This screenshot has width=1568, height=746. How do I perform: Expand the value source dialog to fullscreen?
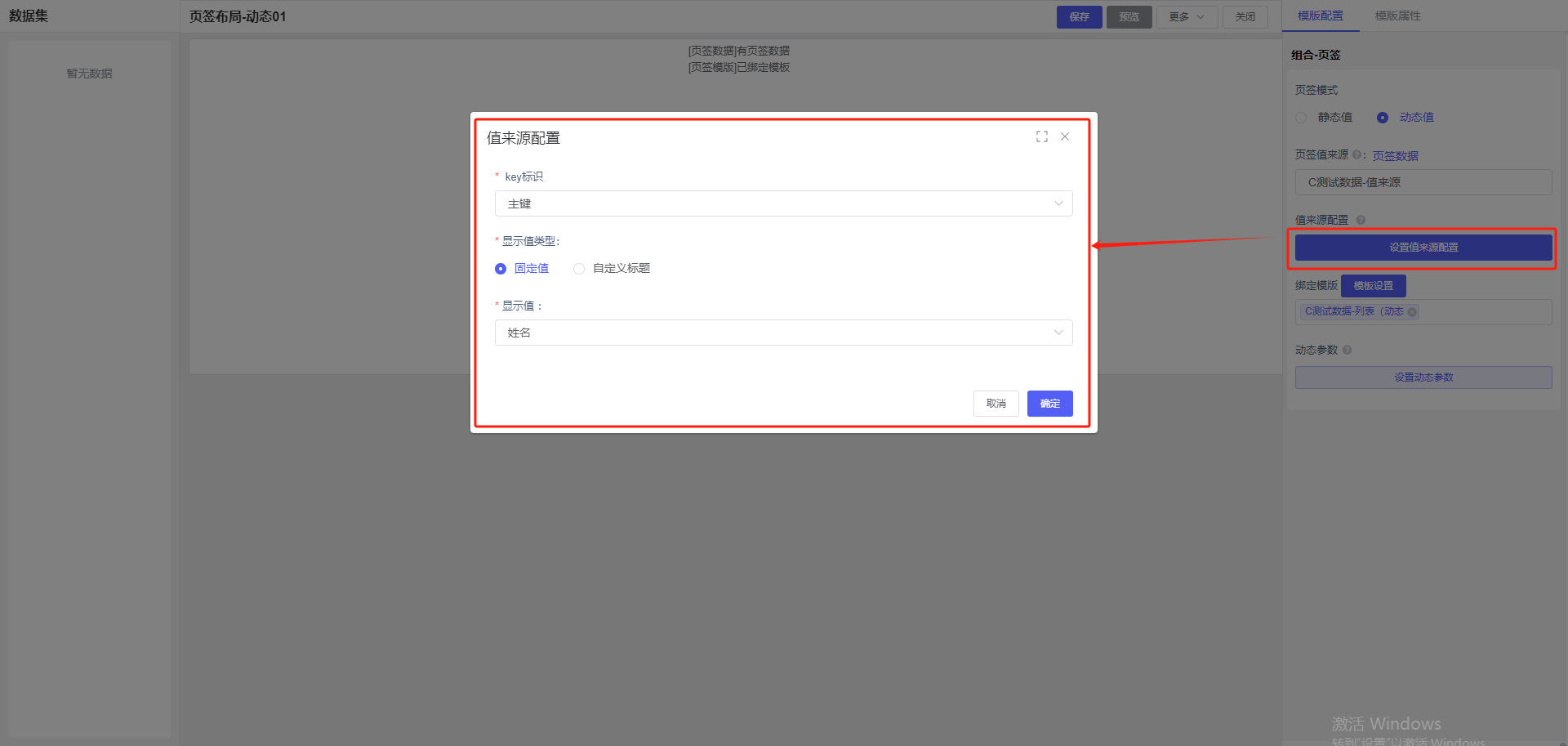1041,136
